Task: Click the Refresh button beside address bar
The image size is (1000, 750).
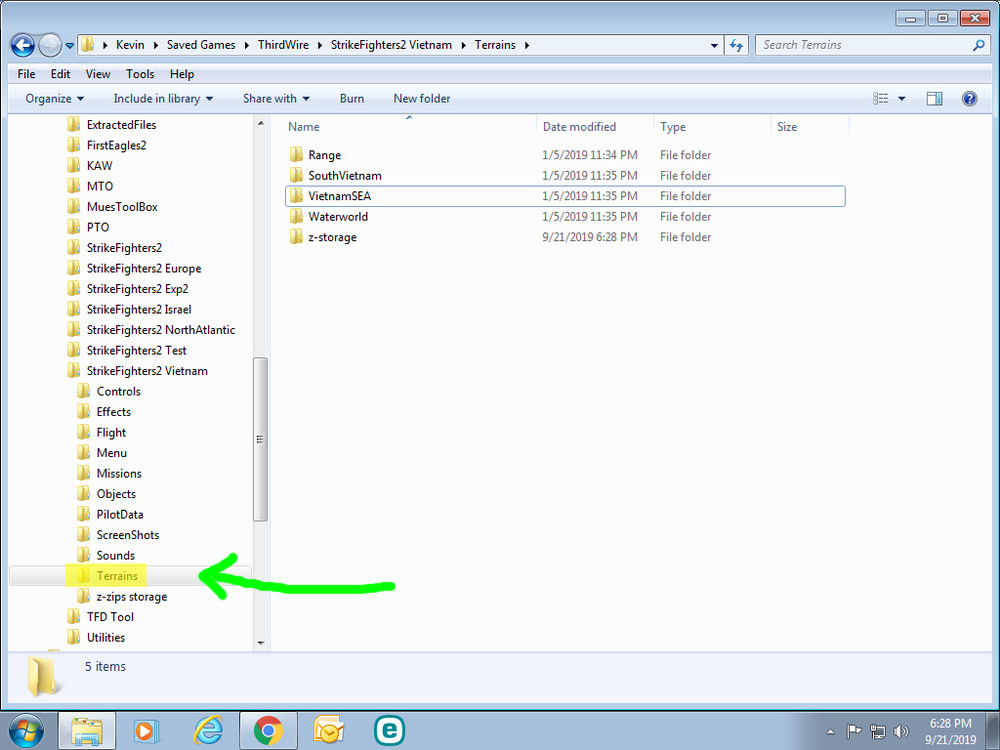Action: 737,45
